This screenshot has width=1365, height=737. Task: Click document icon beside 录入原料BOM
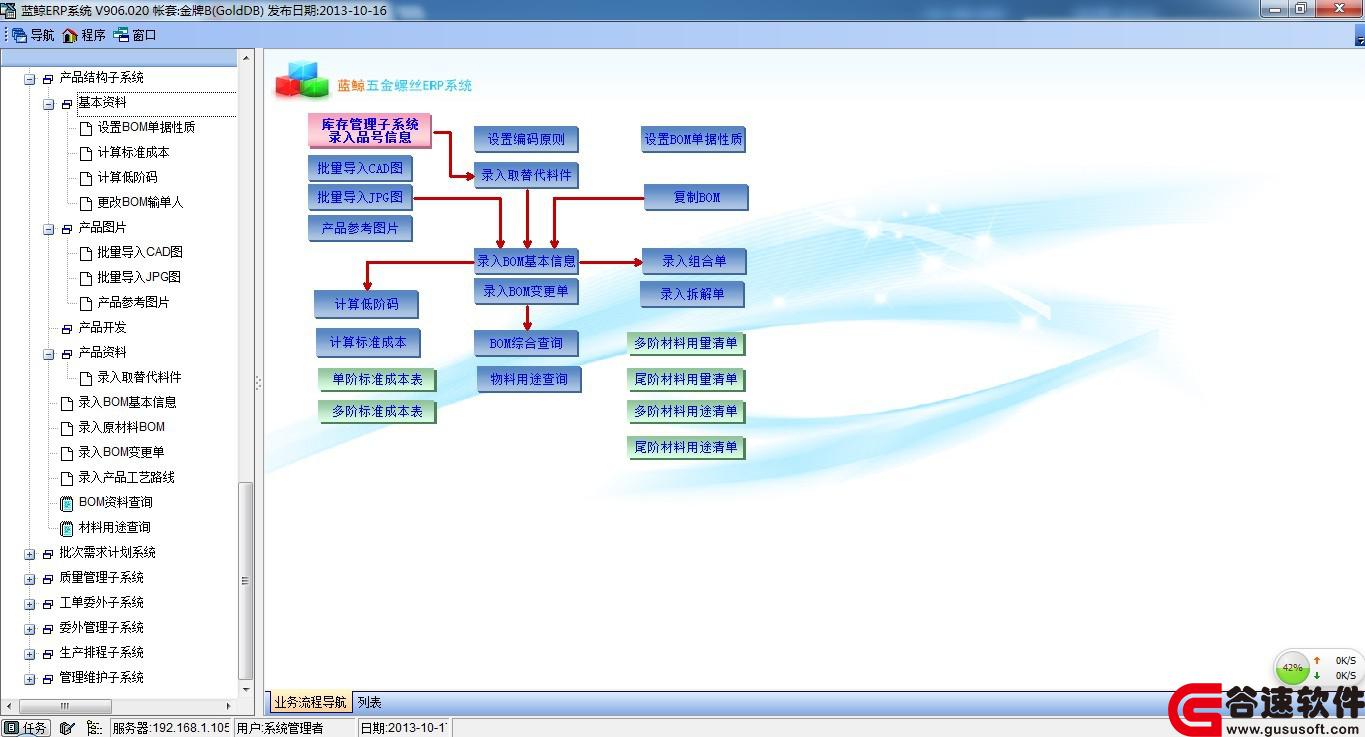pyautogui.click(x=67, y=427)
